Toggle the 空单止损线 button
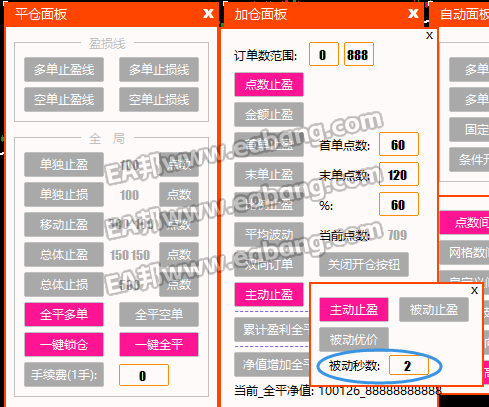 click(x=159, y=99)
